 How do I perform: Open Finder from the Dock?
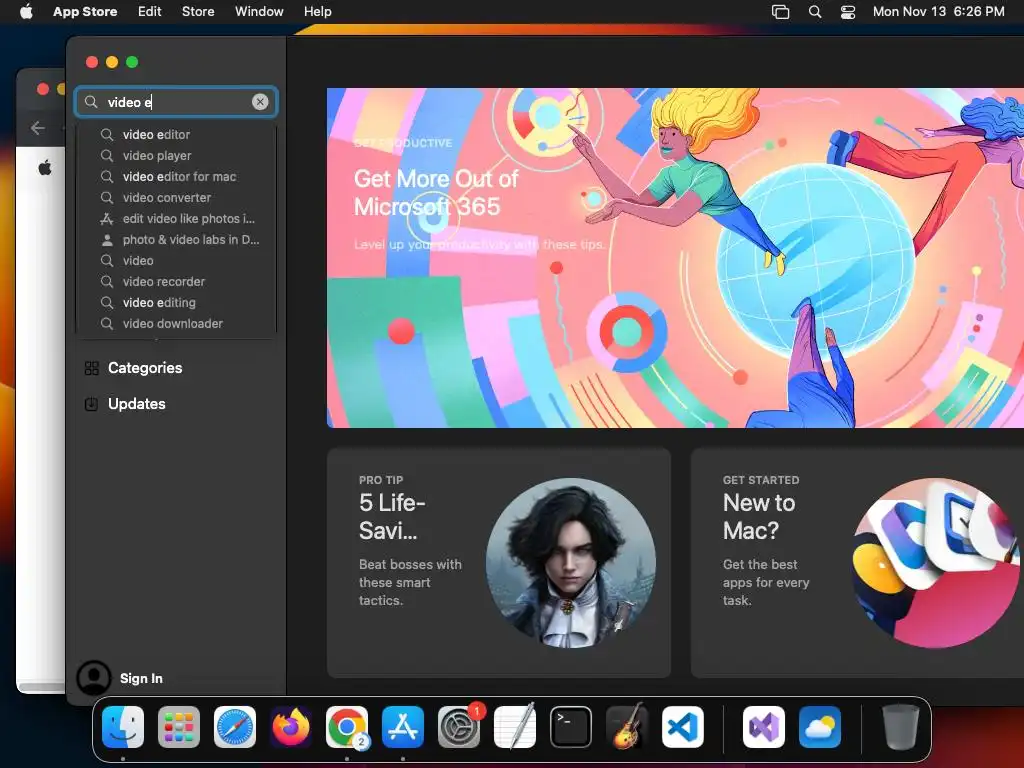click(x=123, y=727)
